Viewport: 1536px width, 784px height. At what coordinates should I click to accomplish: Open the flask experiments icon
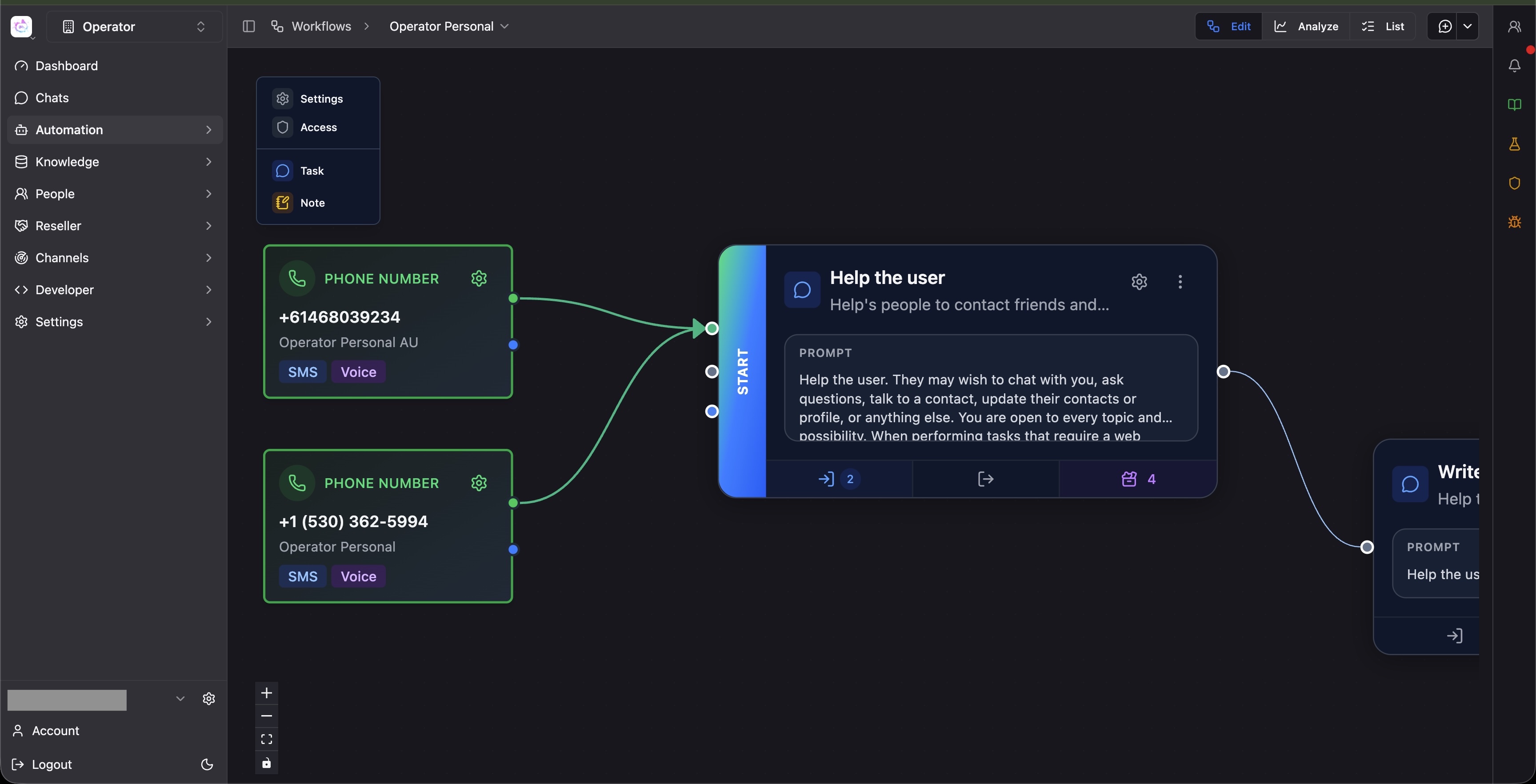(1514, 144)
